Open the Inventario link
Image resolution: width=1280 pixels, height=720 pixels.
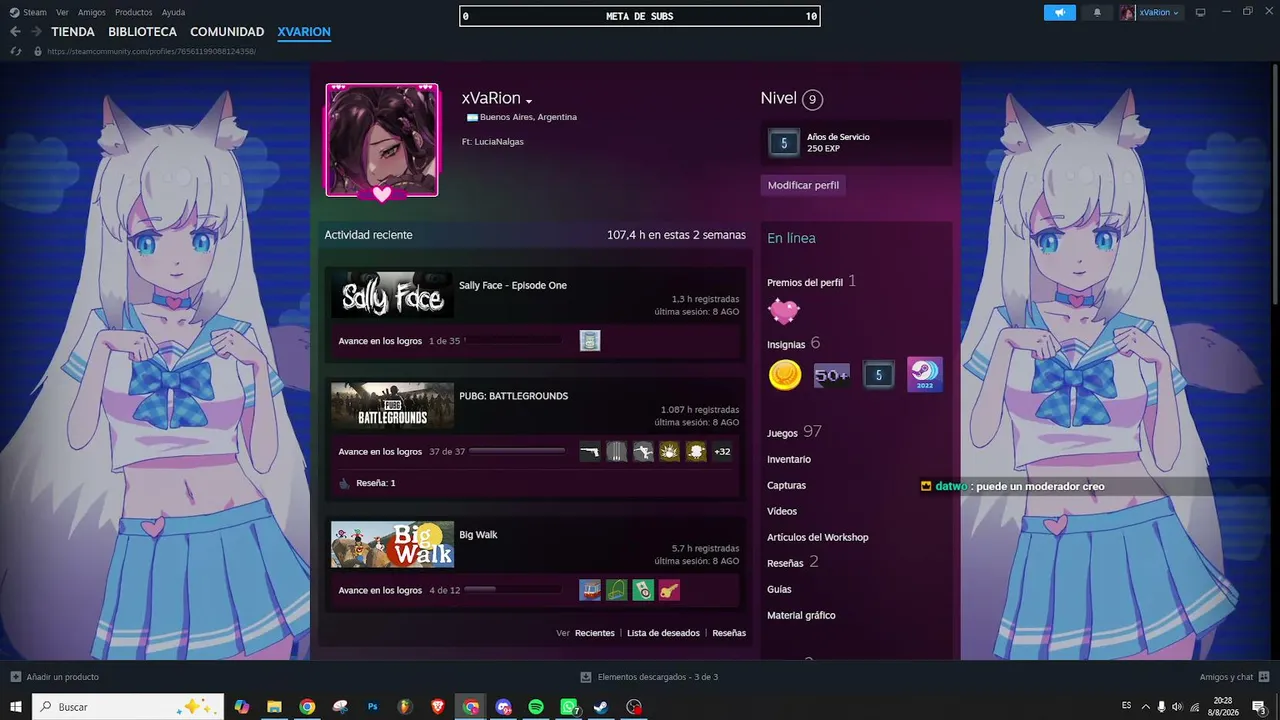(x=789, y=459)
